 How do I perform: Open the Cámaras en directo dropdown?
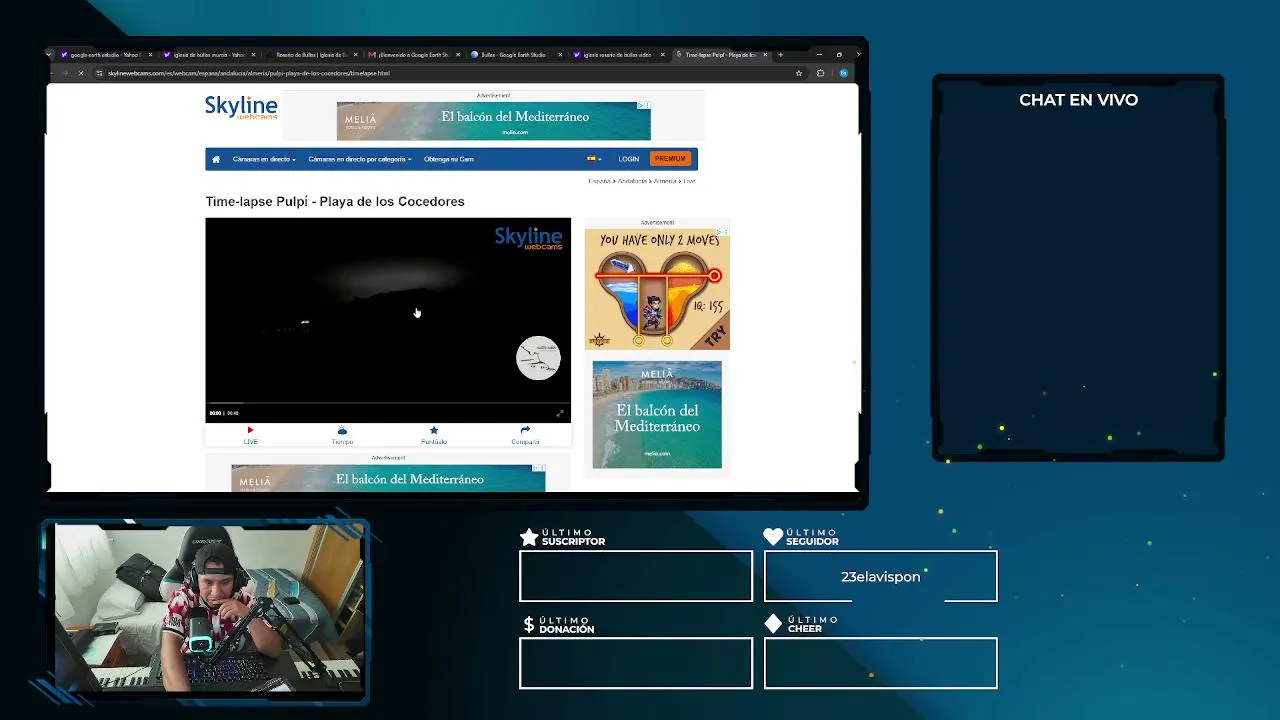(x=264, y=159)
